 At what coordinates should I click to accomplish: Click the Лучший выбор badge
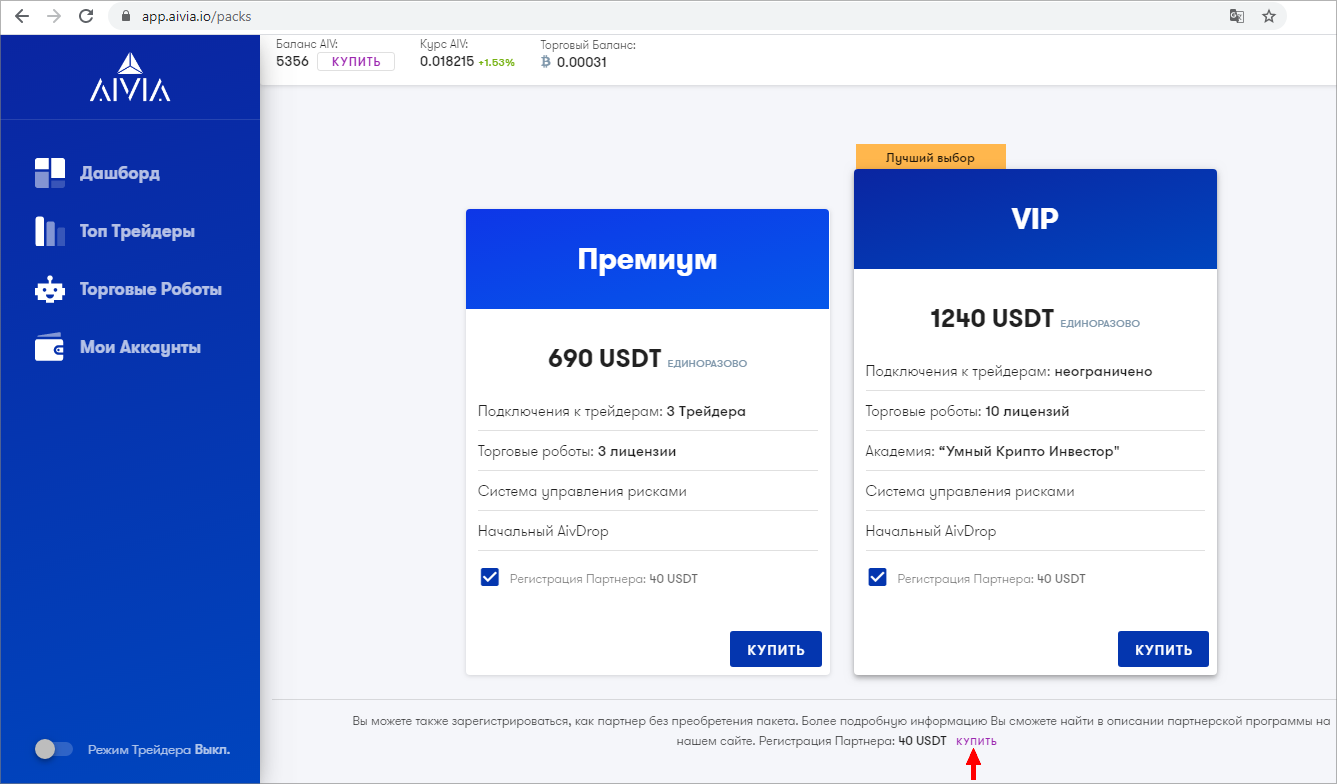click(930, 157)
